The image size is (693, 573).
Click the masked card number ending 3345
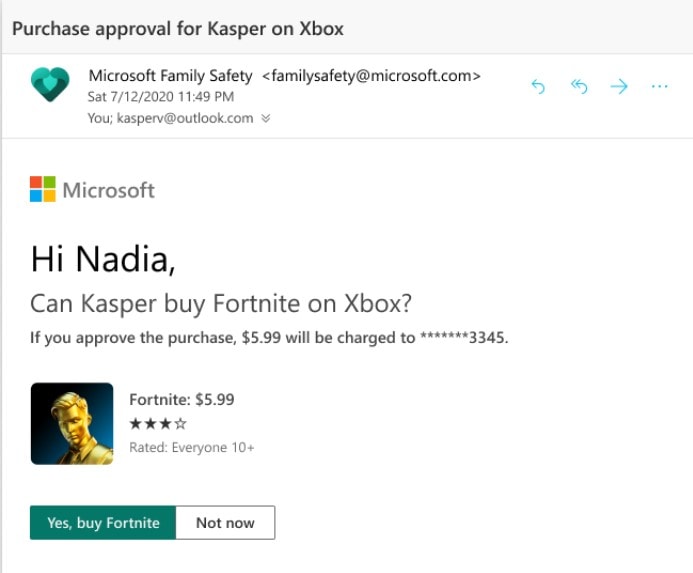click(464, 338)
